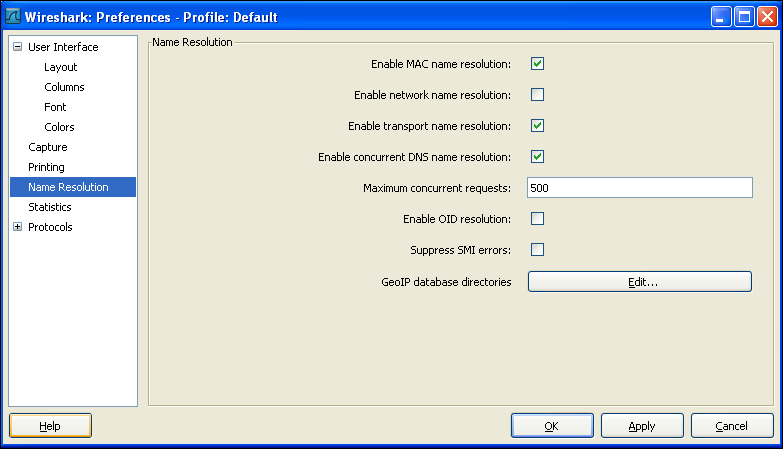Click the Apply button
783x449 pixels.
pyautogui.click(x=642, y=426)
